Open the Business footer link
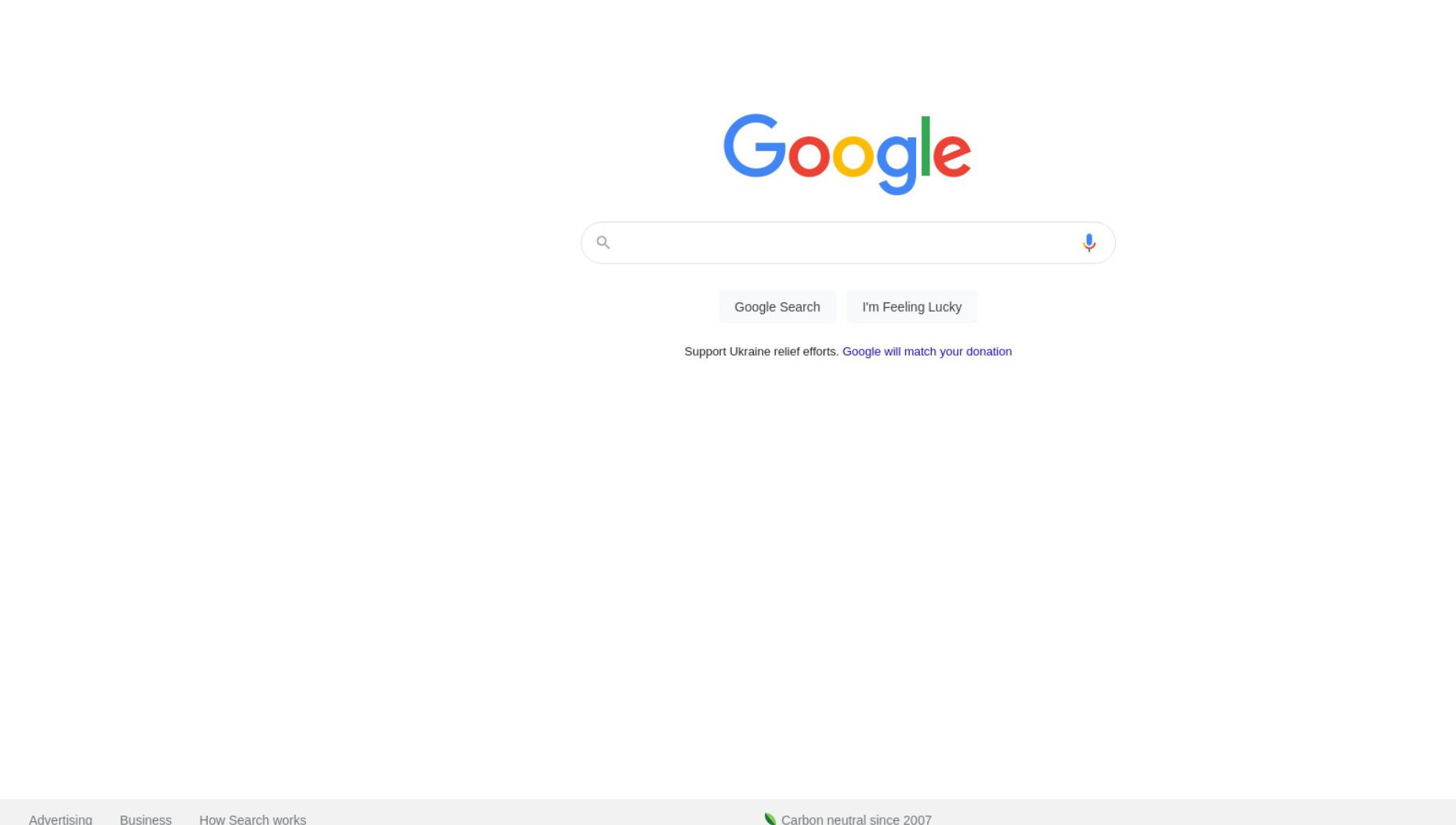Image resolution: width=1456 pixels, height=825 pixels. (146, 819)
